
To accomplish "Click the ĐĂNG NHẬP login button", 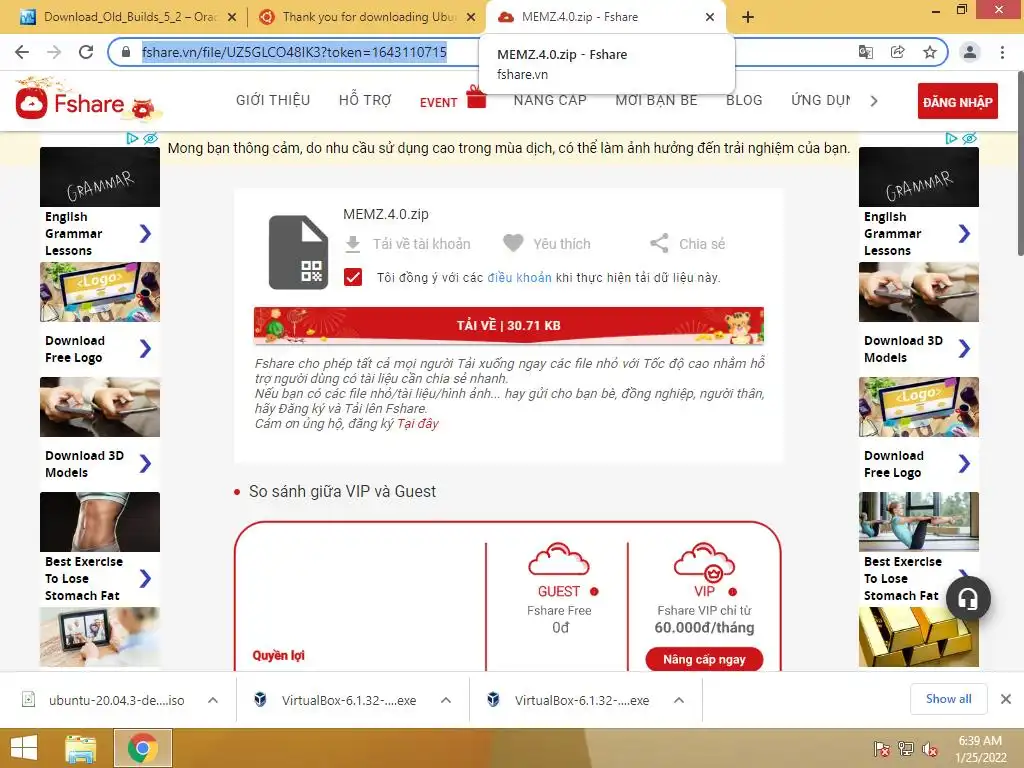I will [x=957, y=101].
